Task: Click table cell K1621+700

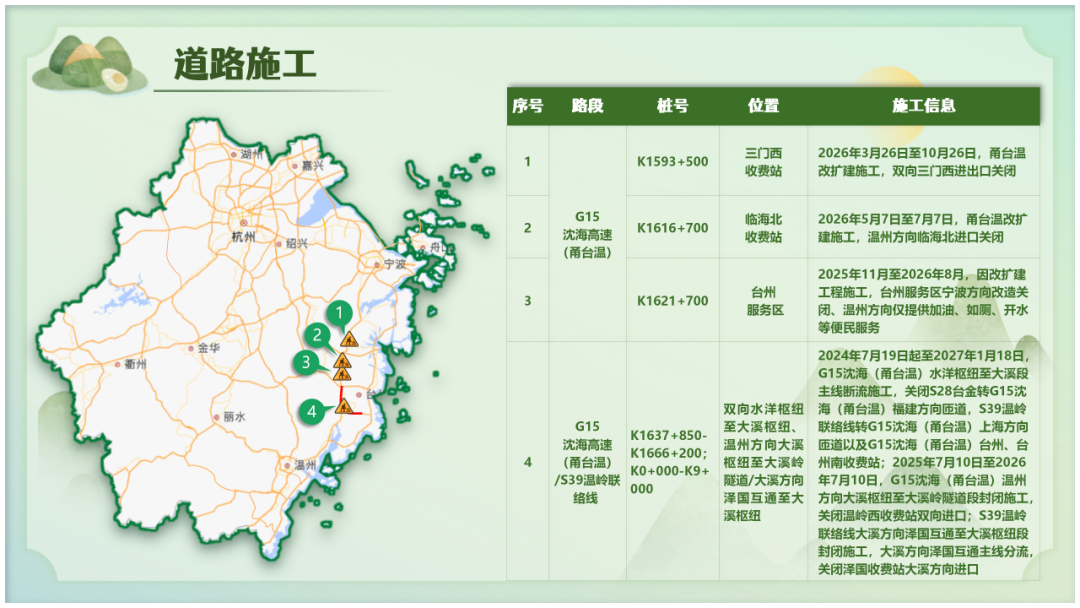Action: (x=673, y=300)
